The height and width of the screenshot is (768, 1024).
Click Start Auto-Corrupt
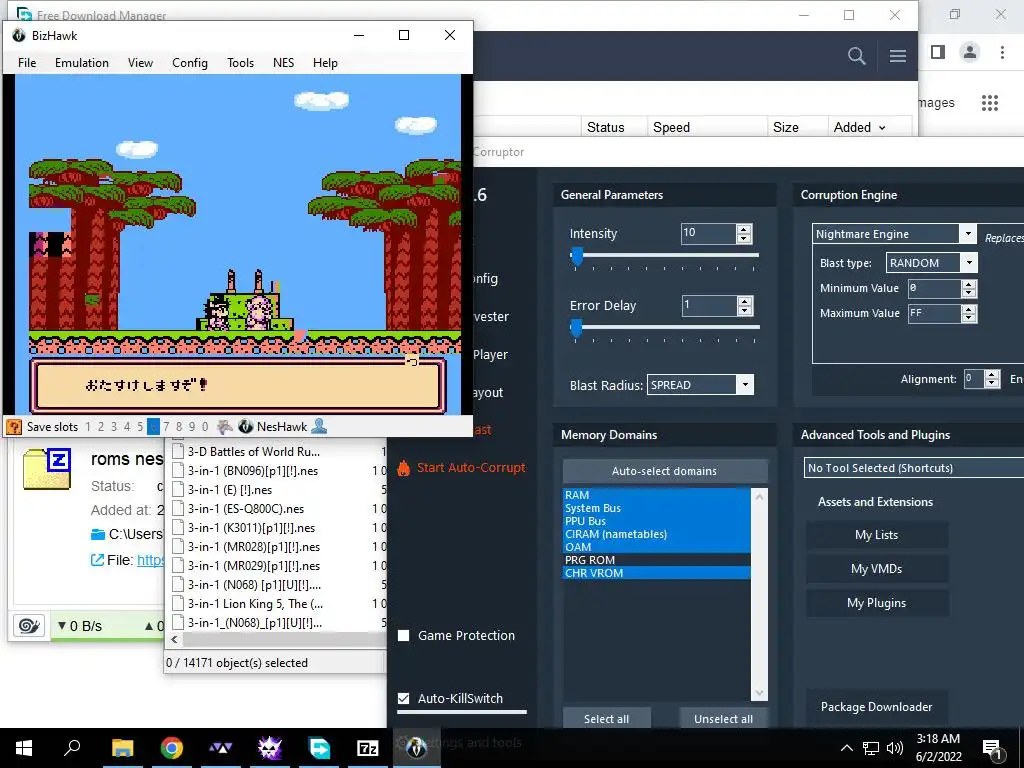(471, 468)
